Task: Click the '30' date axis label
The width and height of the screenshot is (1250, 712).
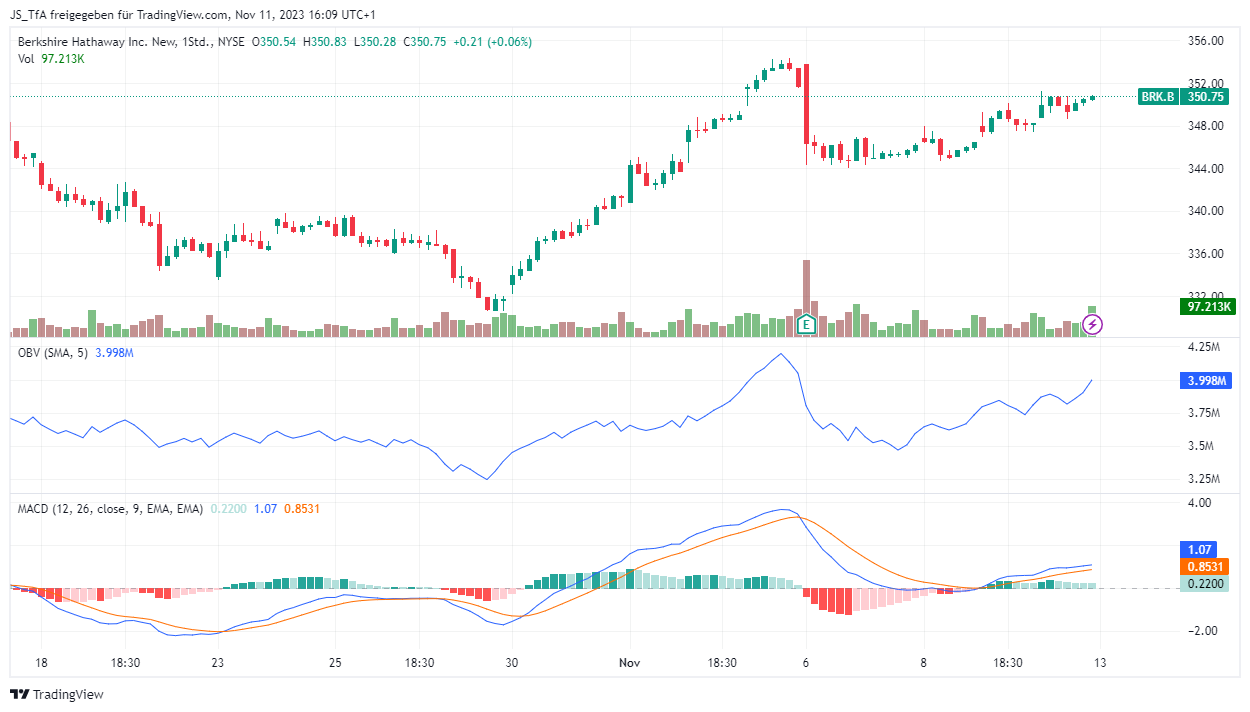Action: tap(512, 662)
